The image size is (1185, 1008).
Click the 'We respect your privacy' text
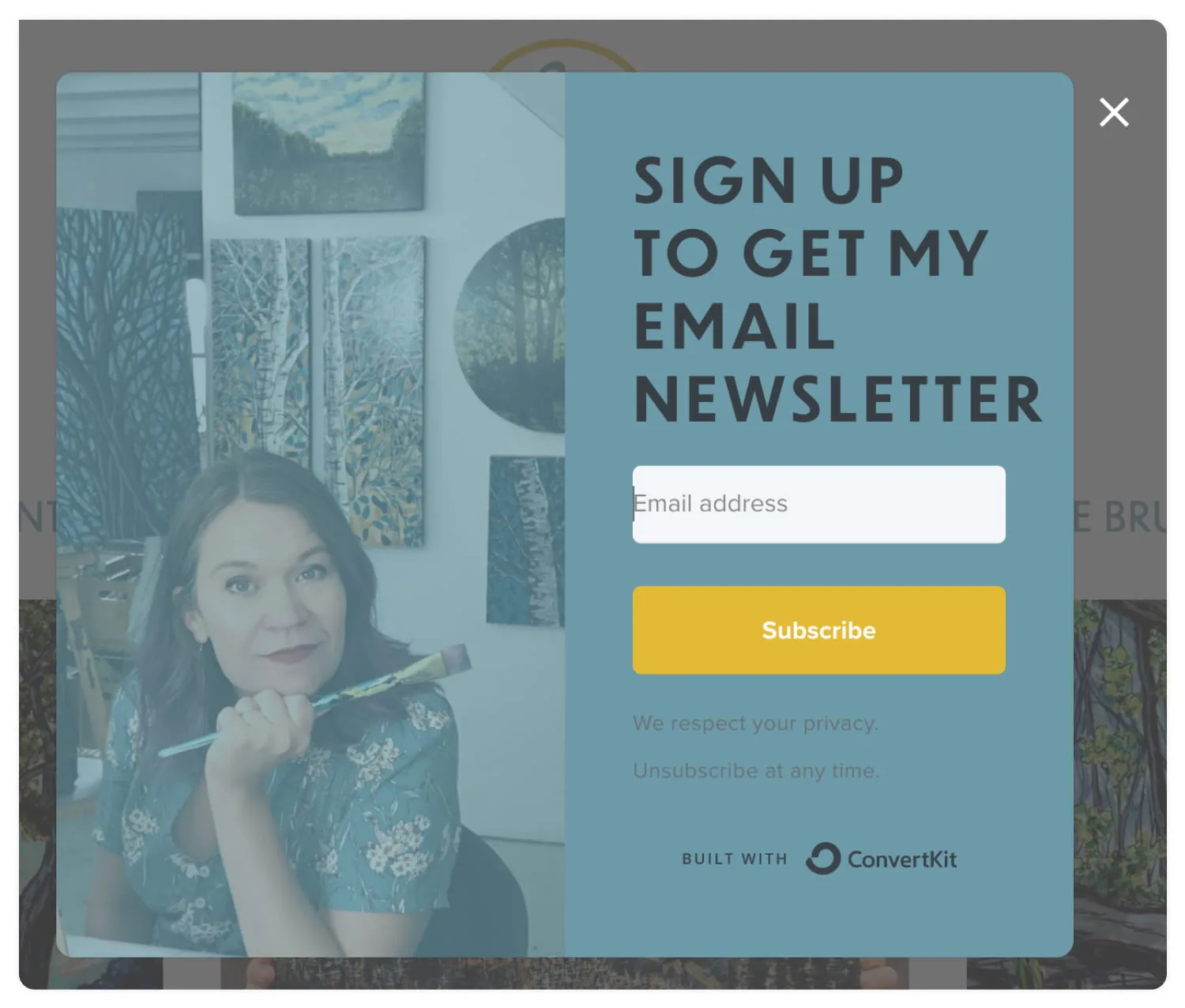click(755, 723)
